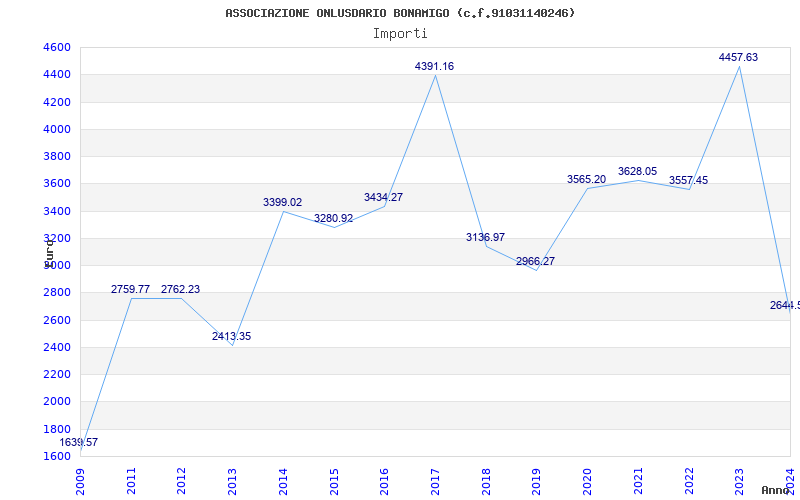
Task: Click y-axis tick 1600
Action: click(58, 456)
